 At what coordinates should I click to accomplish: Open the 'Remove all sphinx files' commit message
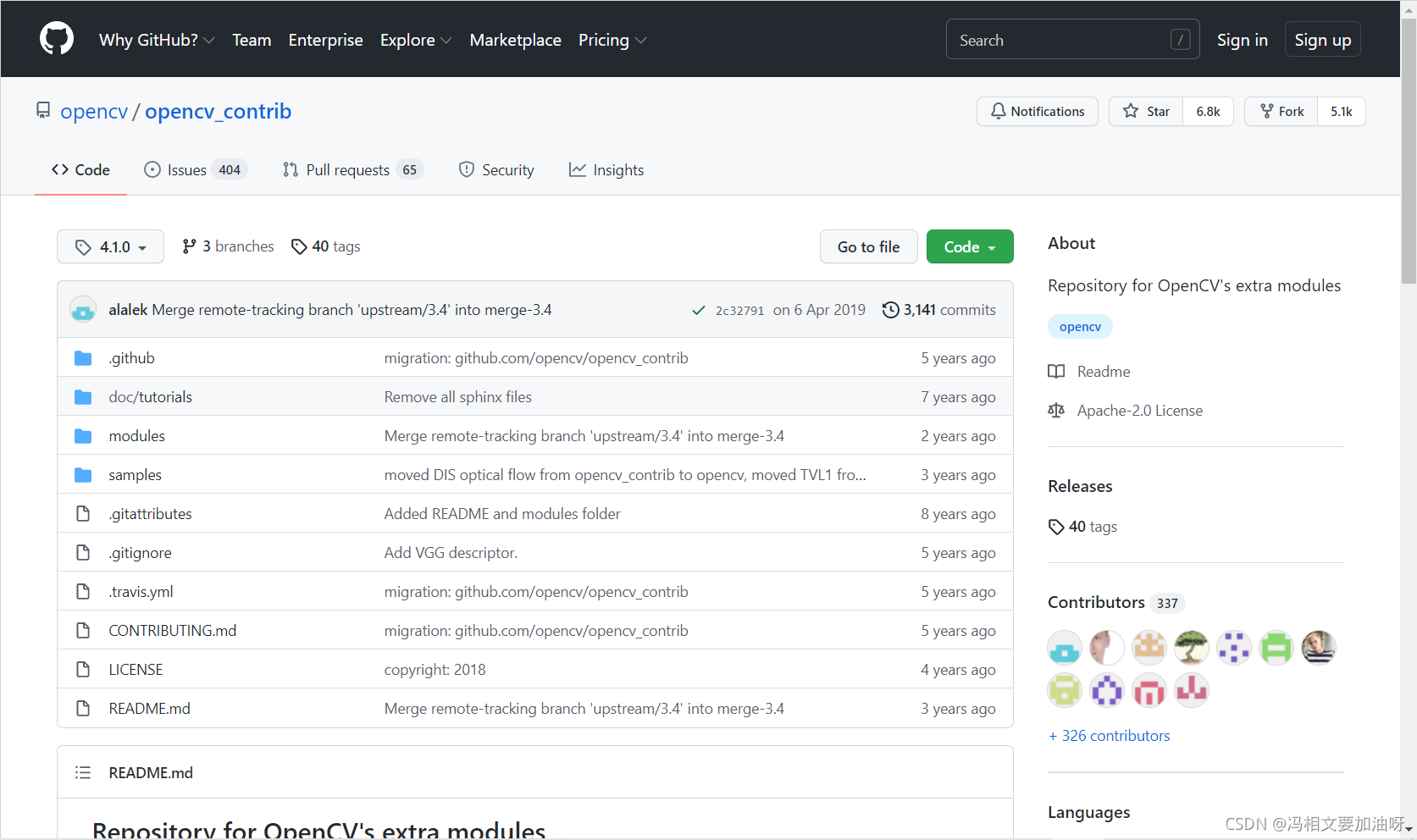458,397
